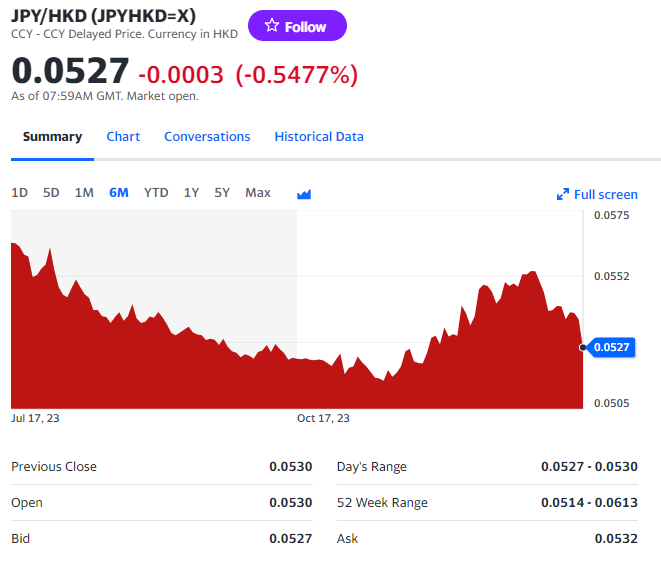Open the Summary tab
This screenshot has height=561, width=661.
tap(52, 136)
